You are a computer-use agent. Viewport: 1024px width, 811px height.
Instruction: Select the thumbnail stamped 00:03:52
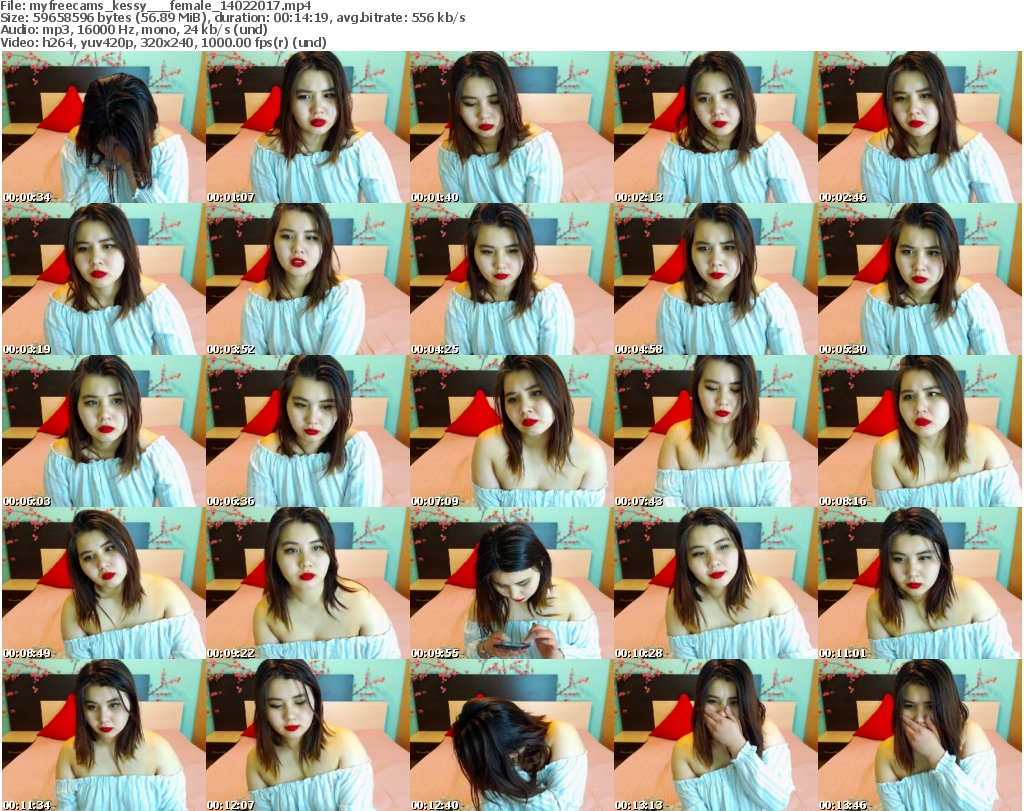coord(307,279)
